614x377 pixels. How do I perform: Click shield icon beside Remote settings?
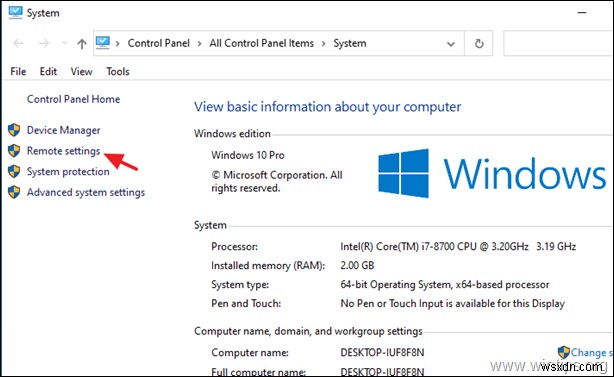(14, 150)
